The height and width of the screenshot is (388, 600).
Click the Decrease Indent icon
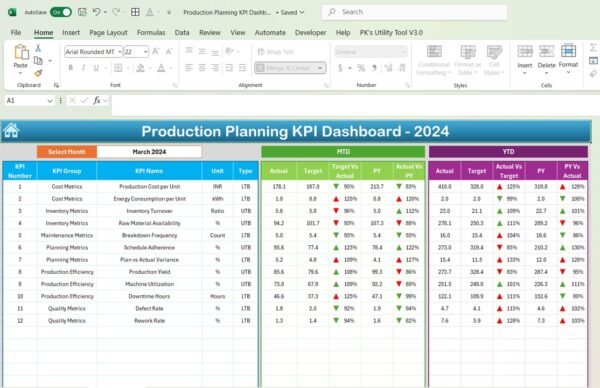tap(229, 68)
